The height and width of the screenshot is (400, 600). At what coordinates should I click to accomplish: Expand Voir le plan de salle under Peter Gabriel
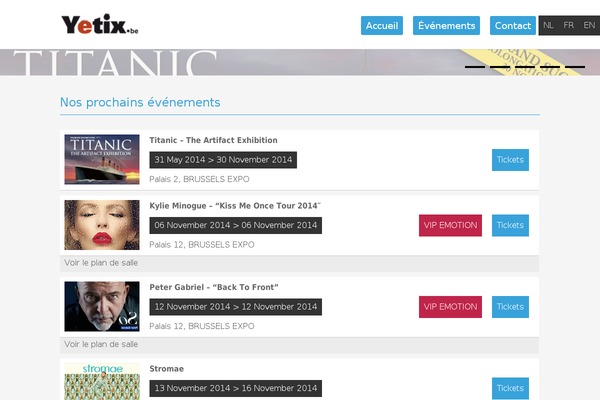click(101, 344)
